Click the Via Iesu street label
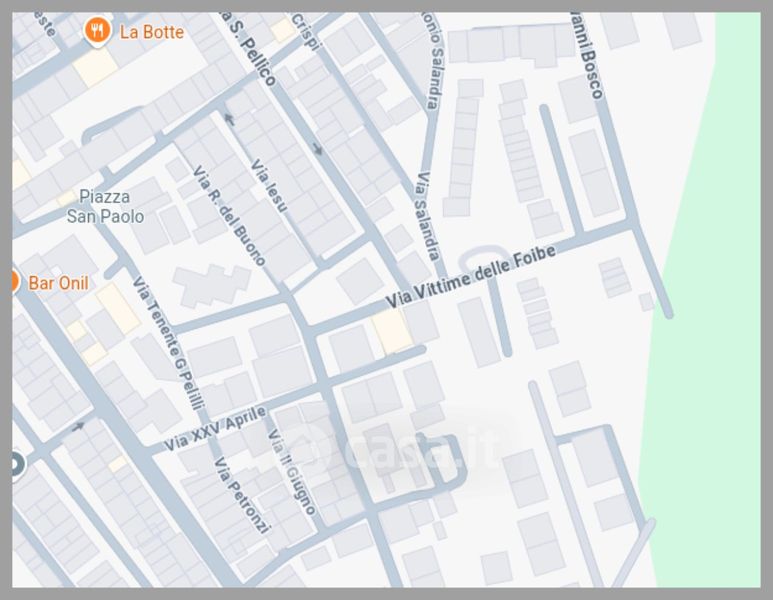 click(269, 186)
